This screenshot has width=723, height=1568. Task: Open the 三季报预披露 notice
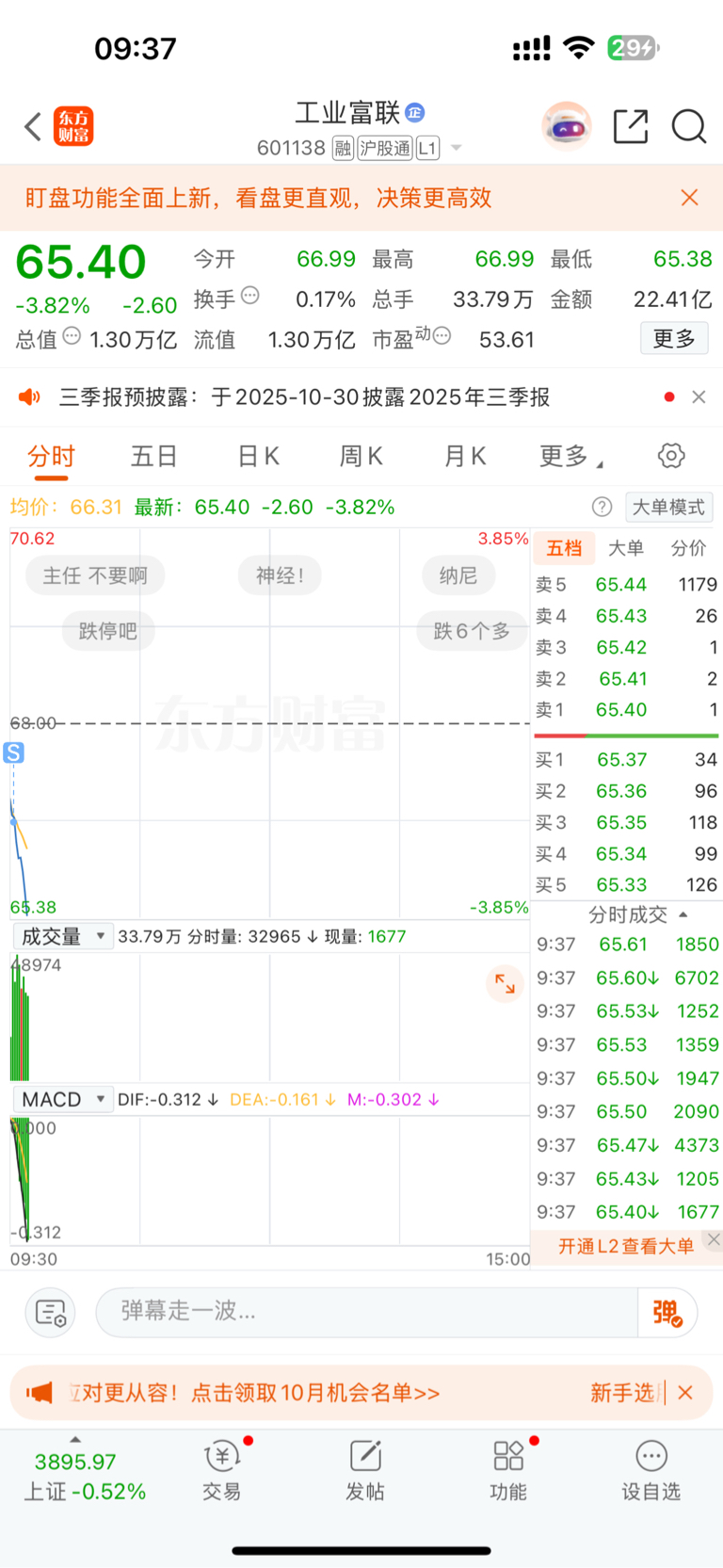(304, 397)
